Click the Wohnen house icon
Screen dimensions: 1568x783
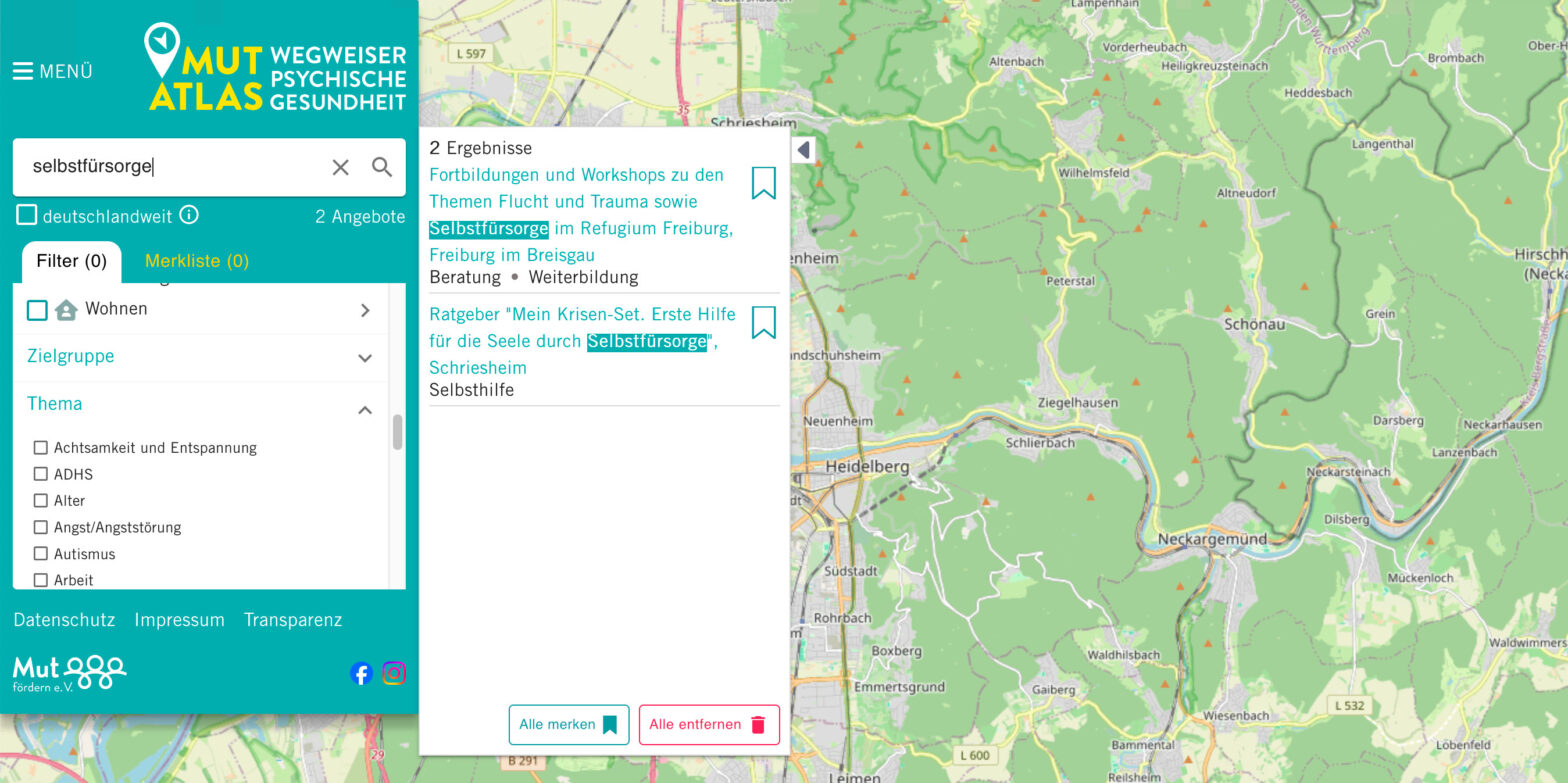[66, 310]
